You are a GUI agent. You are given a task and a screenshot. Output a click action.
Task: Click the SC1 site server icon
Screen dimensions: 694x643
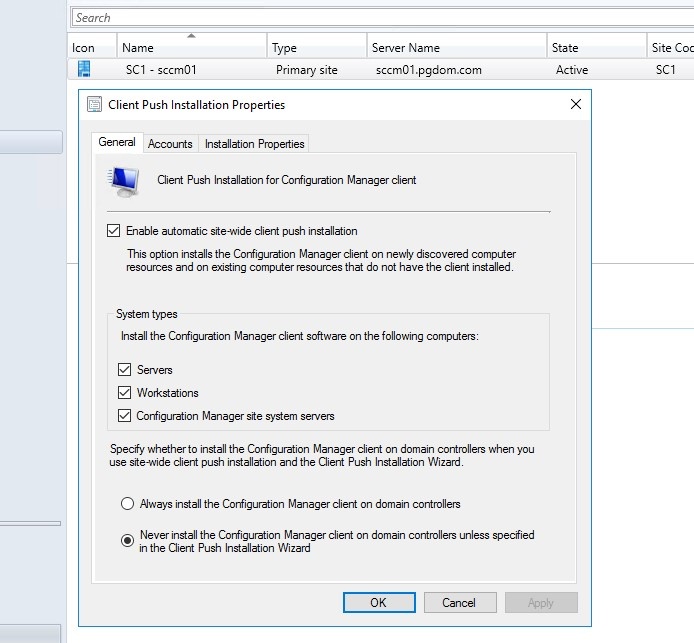(84, 69)
